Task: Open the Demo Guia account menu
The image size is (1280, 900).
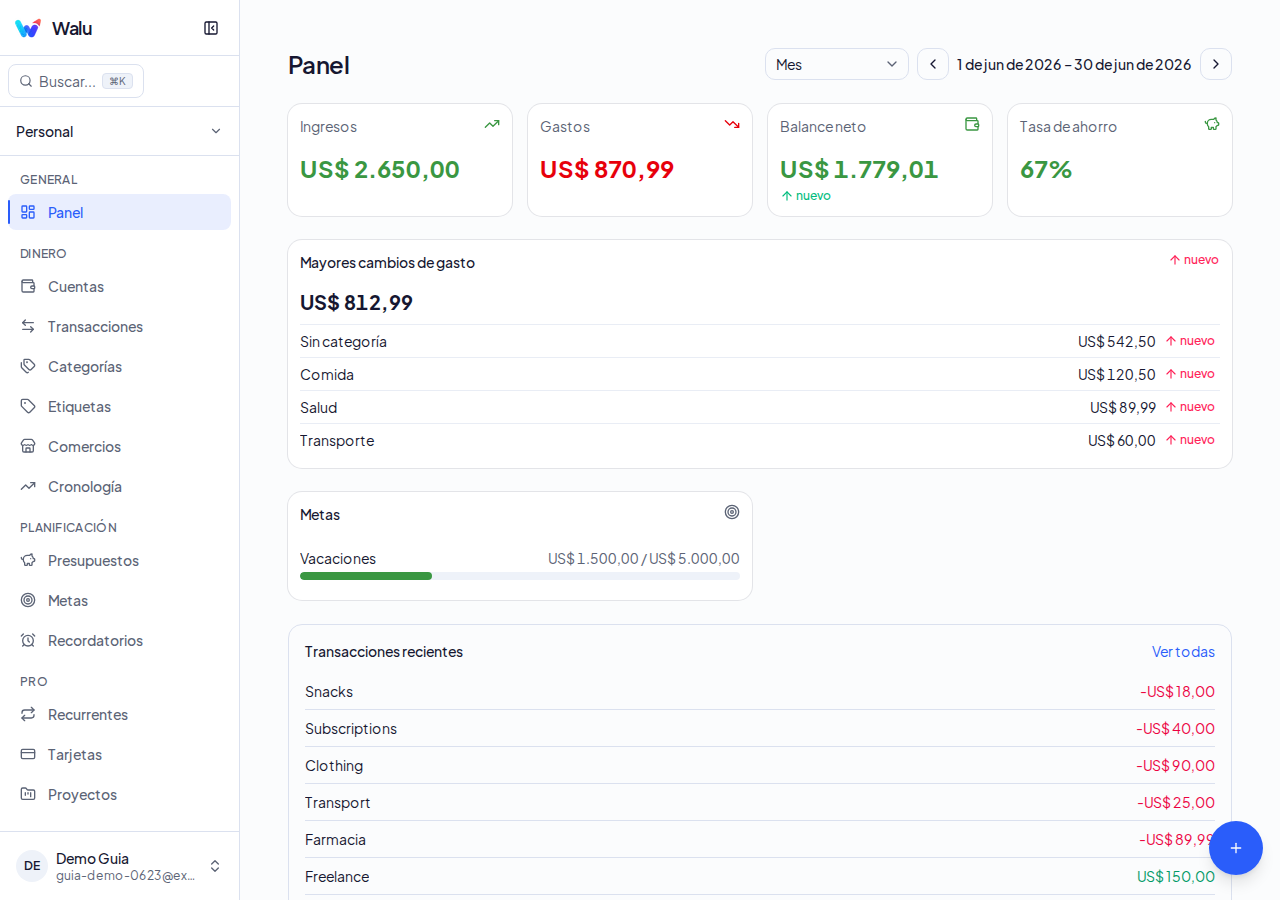Action: [119, 866]
